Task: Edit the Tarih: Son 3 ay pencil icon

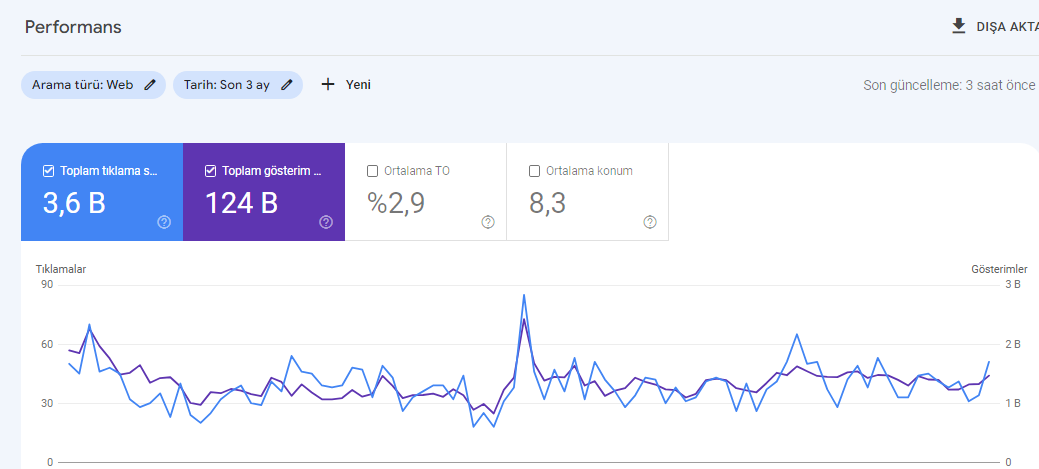Action: click(286, 85)
